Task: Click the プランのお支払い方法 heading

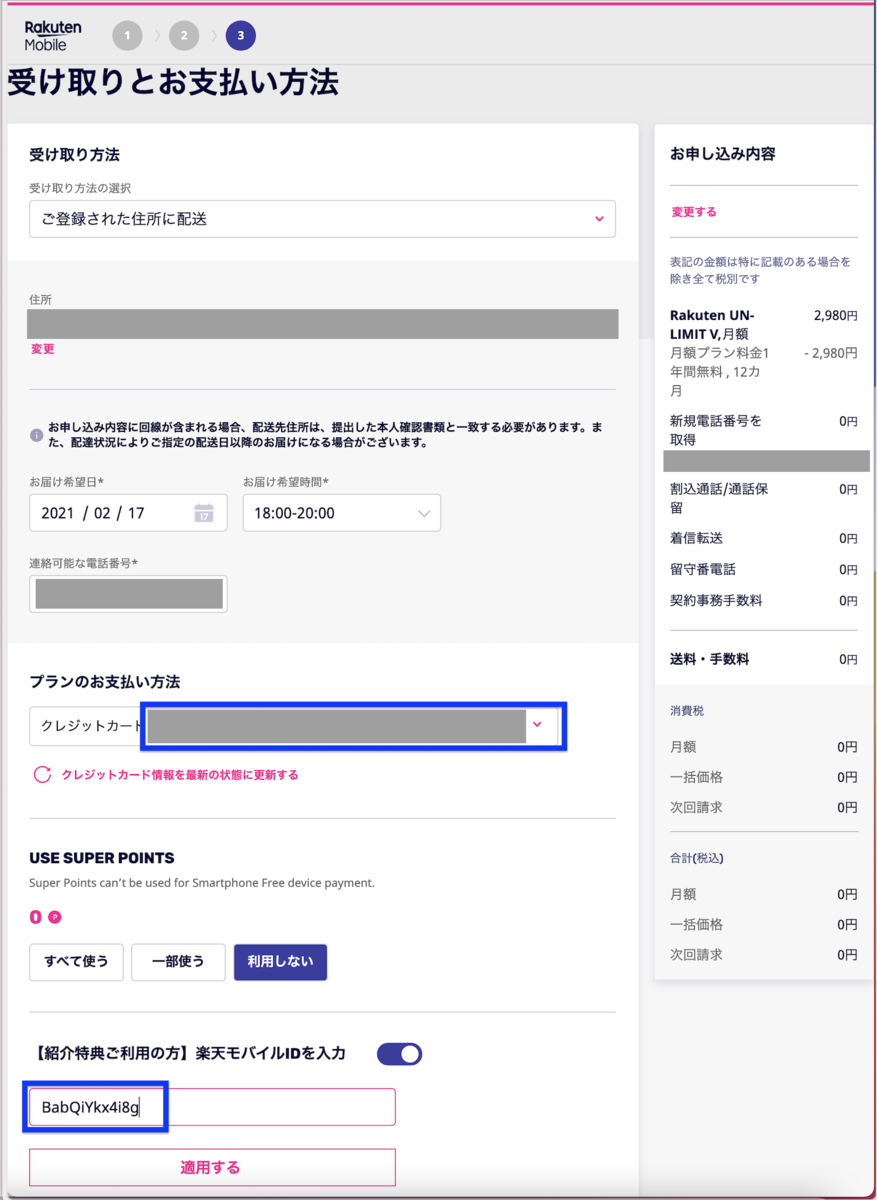Action: click(105, 682)
